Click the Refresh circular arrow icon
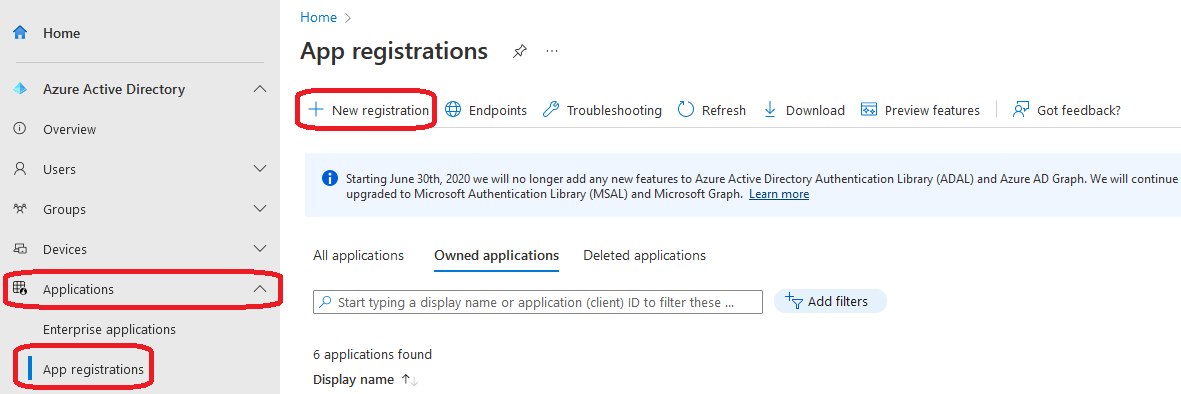The height and width of the screenshot is (394, 1181). (685, 110)
